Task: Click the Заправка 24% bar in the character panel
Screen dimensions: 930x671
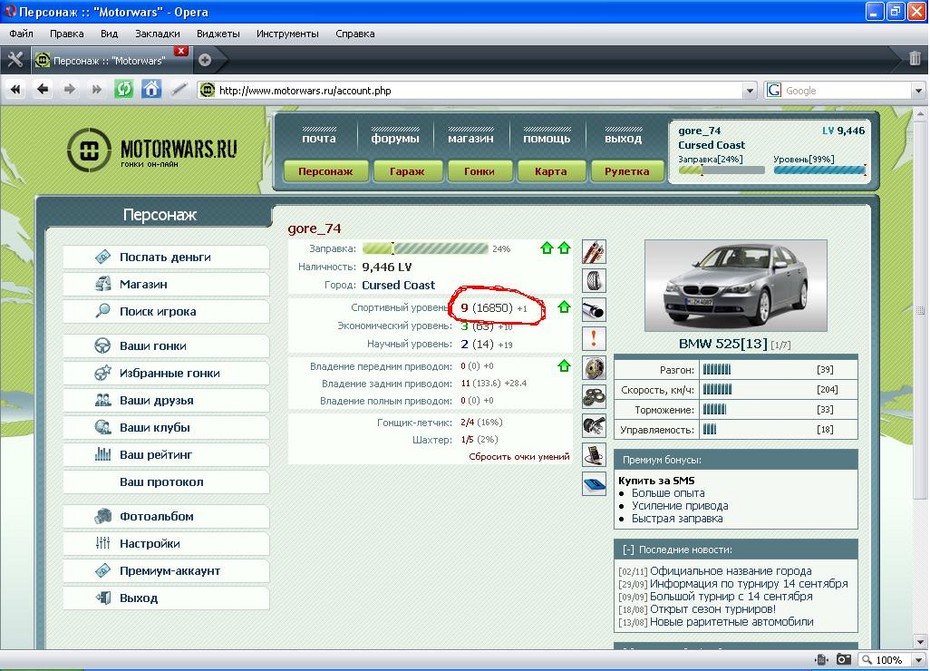Action: click(x=425, y=249)
